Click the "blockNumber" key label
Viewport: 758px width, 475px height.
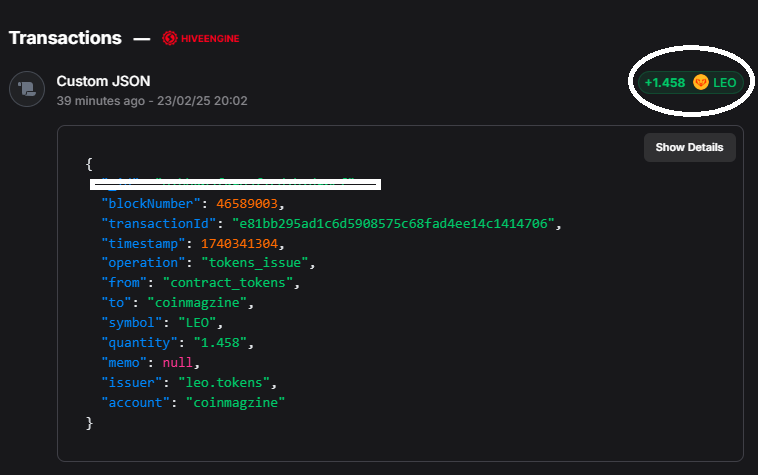[150, 203]
